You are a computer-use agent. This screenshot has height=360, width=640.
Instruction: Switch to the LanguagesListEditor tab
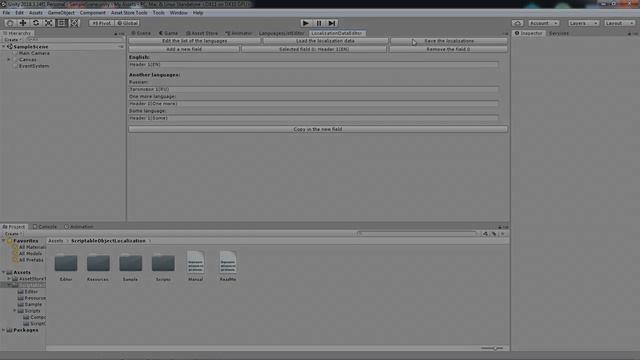click(281, 33)
